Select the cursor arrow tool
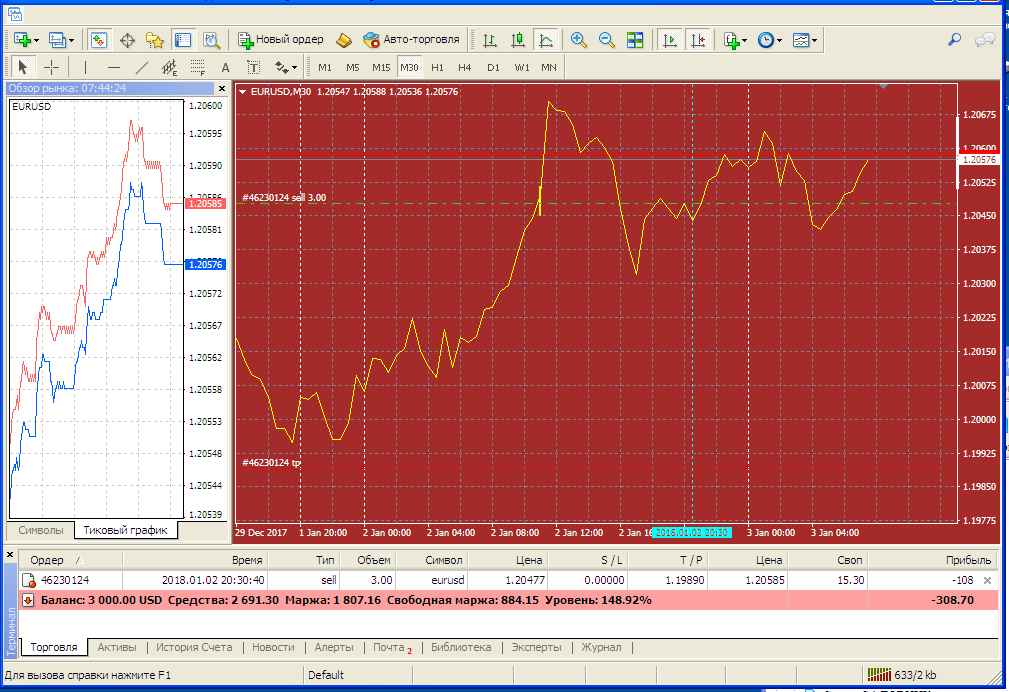Screen dimensions: 1009x692 tap(23, 67)
